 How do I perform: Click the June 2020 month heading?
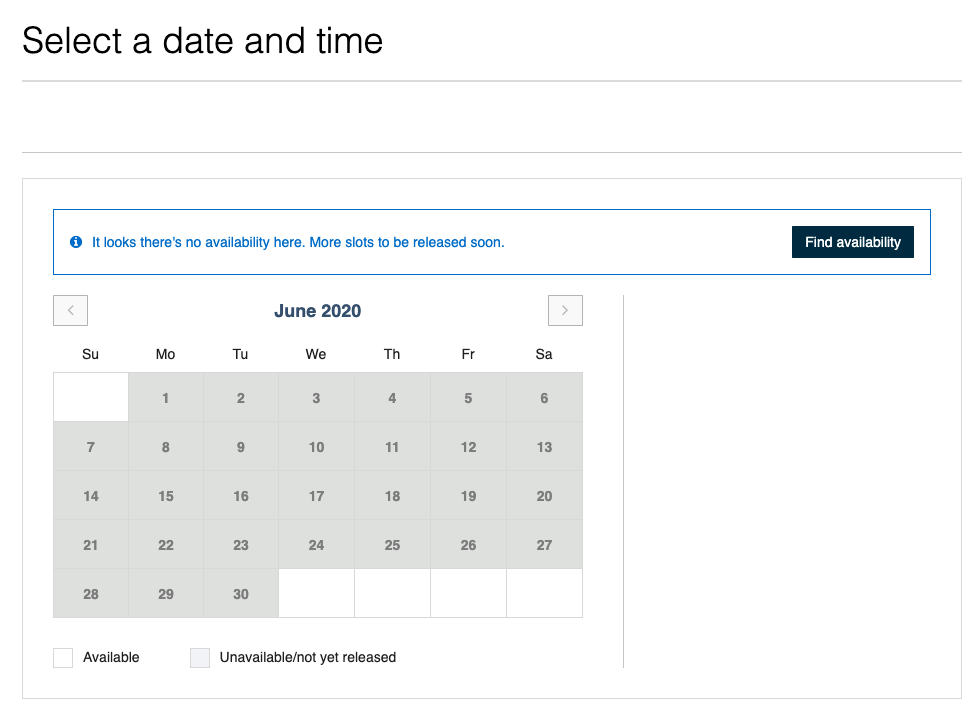click(318, 311)
